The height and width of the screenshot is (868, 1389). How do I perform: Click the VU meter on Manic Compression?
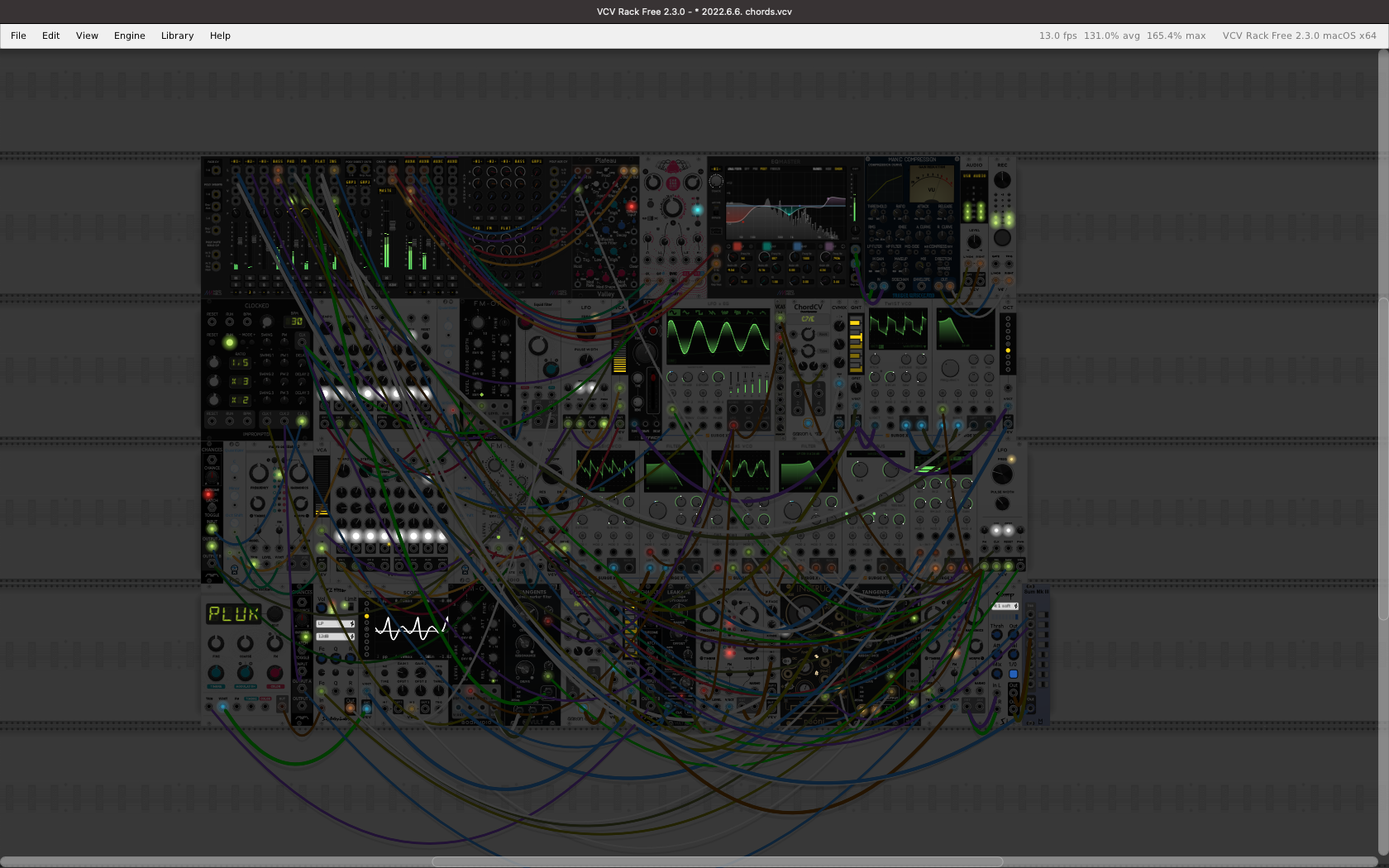[x=931, y=184]
